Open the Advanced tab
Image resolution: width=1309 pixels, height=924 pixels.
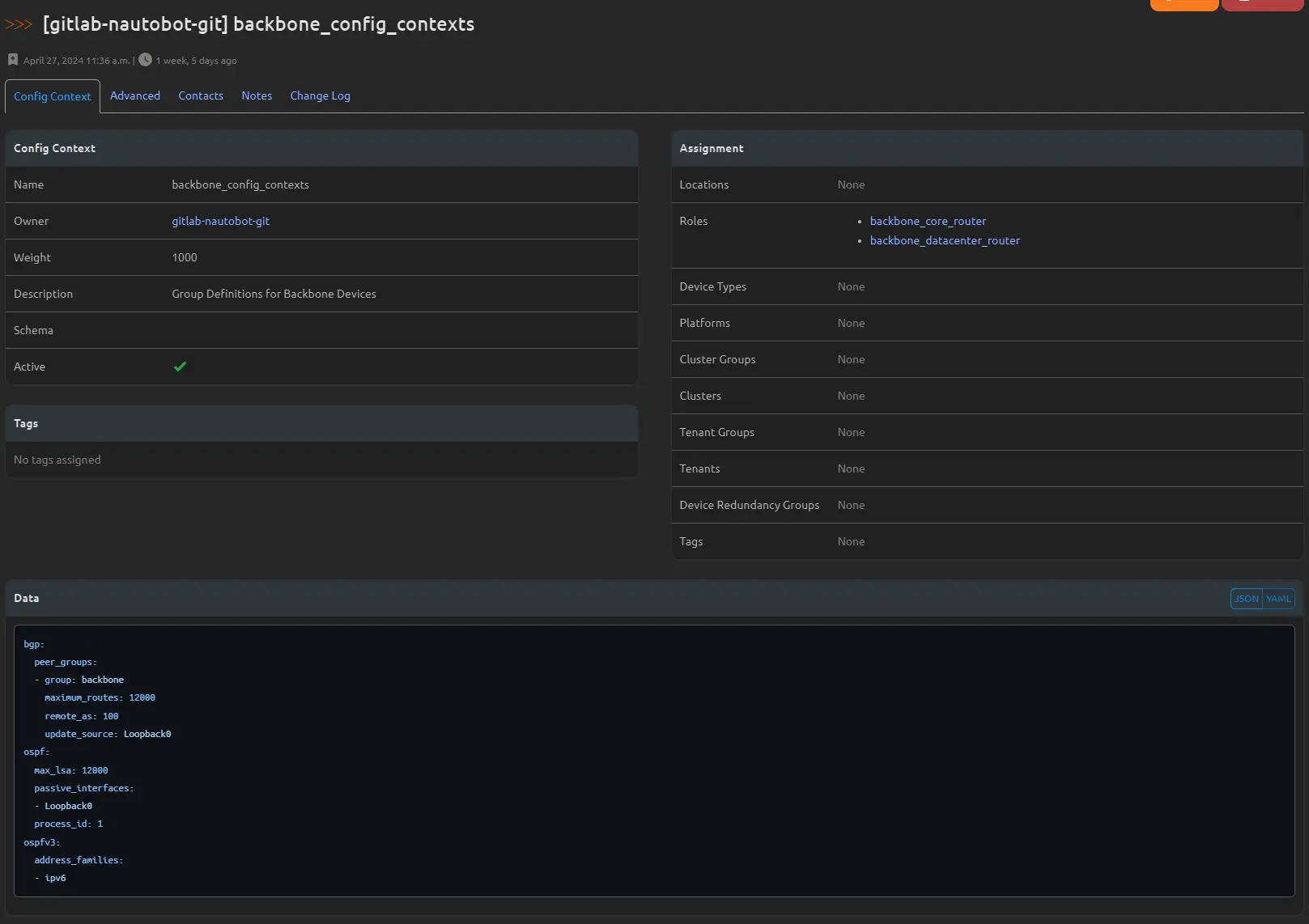[x=135, y=95]
